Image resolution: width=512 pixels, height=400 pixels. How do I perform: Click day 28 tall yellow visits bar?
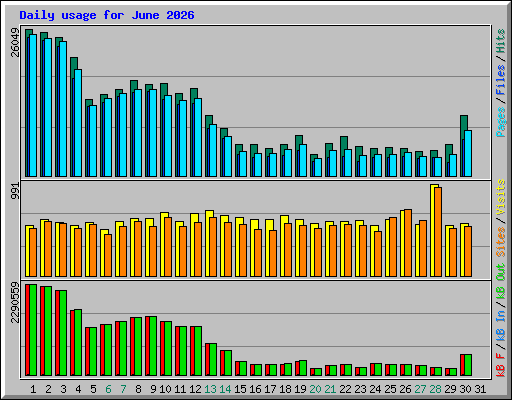tap(433, 230)
